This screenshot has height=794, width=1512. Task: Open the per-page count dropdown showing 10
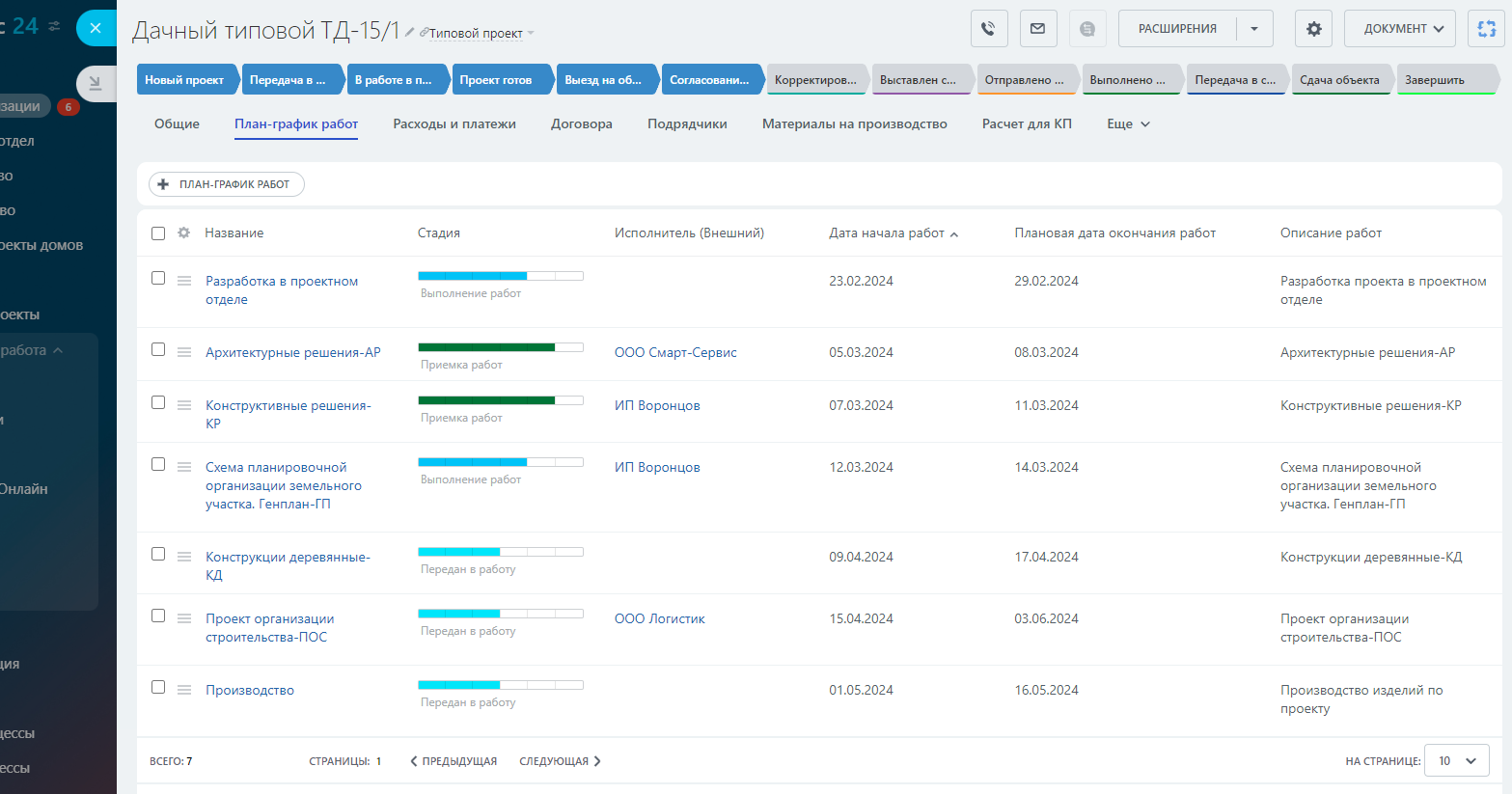(x=1456, y=761)
